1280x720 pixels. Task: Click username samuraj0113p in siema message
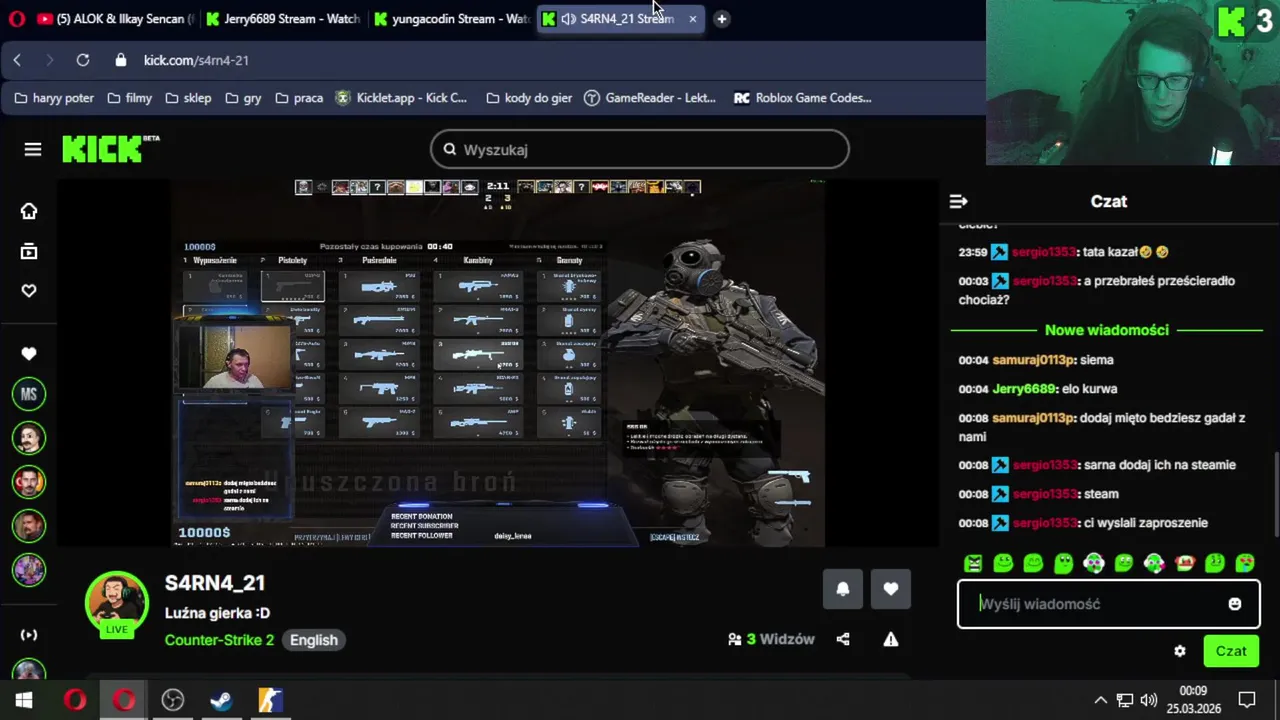[1033, 360]
